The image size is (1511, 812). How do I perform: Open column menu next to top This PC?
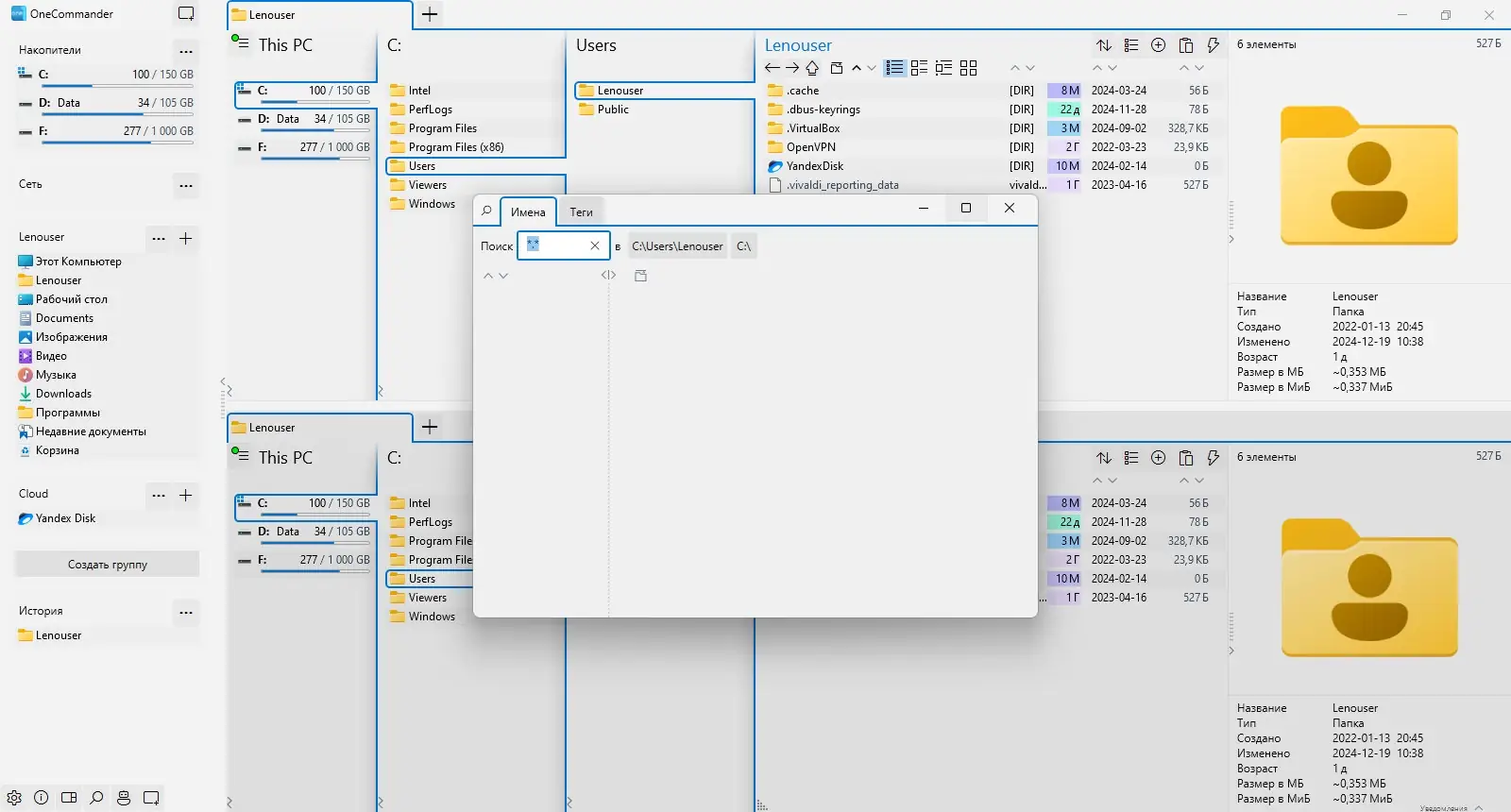click(x=240, y=42)
